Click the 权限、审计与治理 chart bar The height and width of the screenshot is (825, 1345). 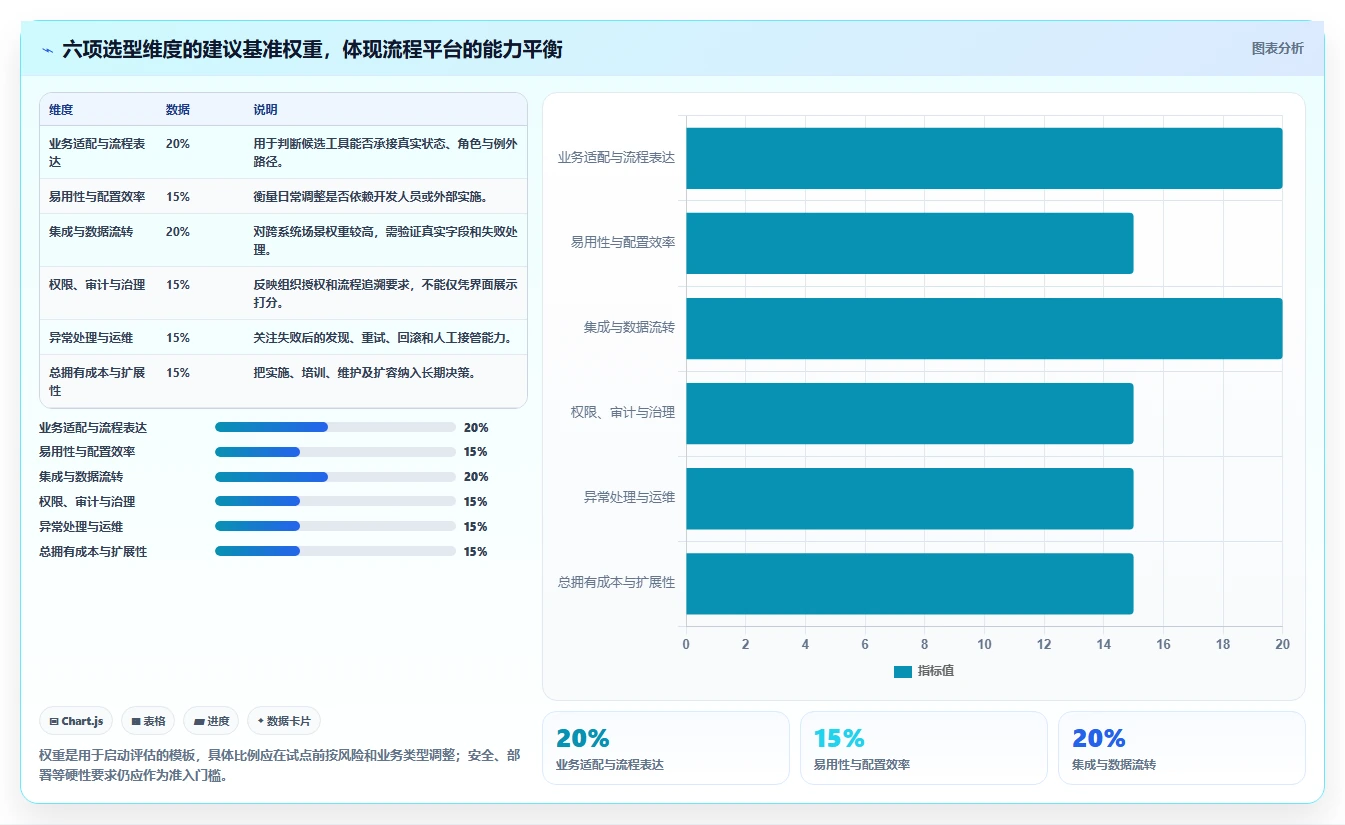pyautogui.click(x=909, y=413)
